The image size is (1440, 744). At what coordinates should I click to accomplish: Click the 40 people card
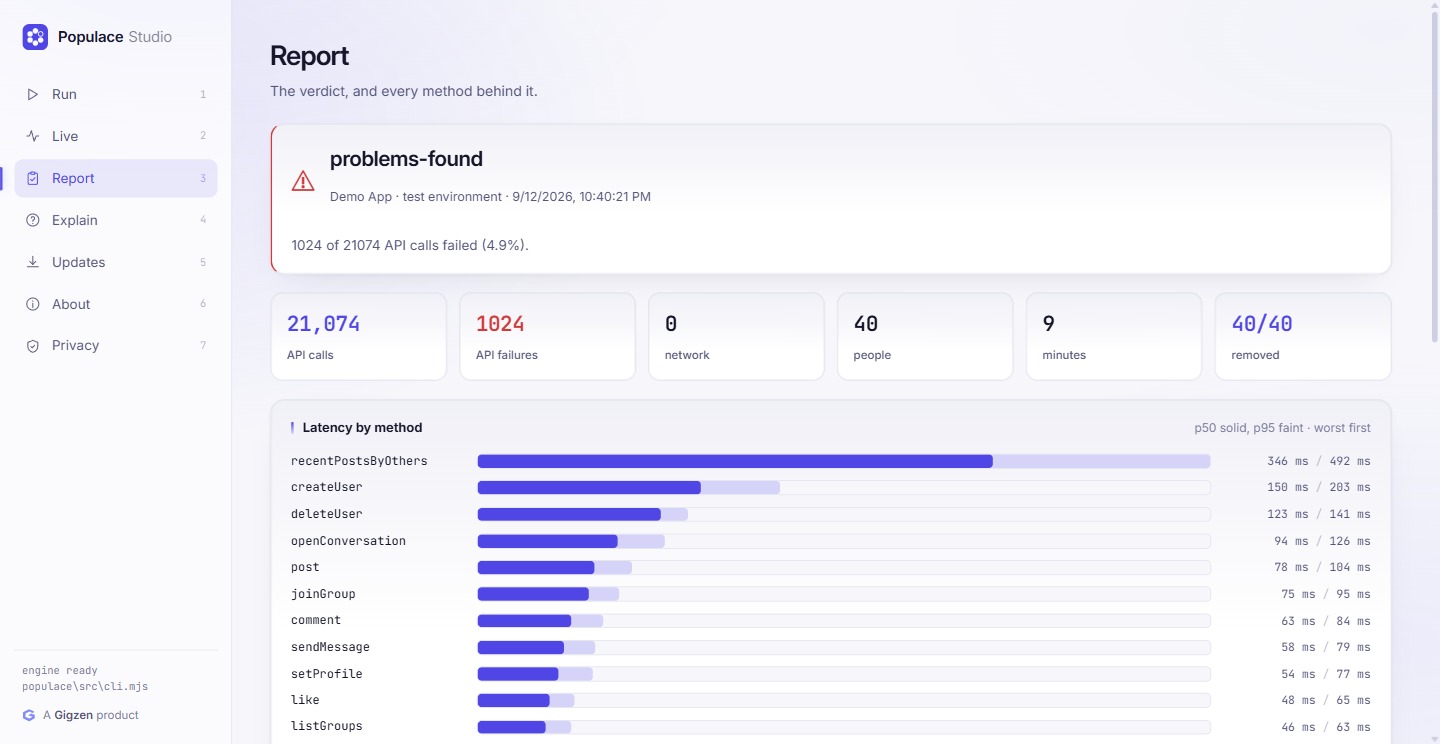tap(925, 337)
